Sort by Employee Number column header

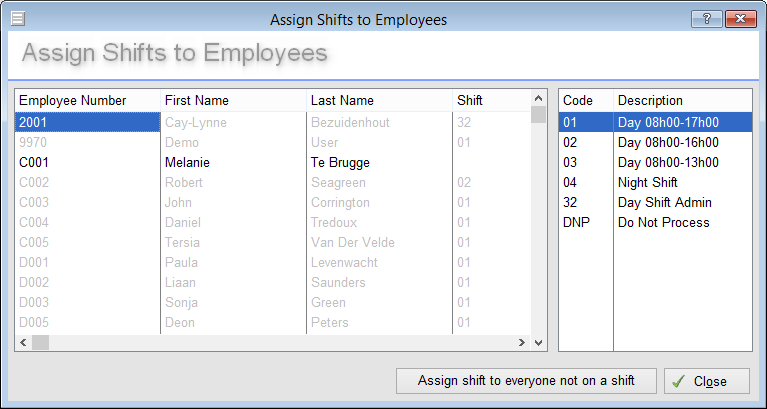(x=87, y=101)
